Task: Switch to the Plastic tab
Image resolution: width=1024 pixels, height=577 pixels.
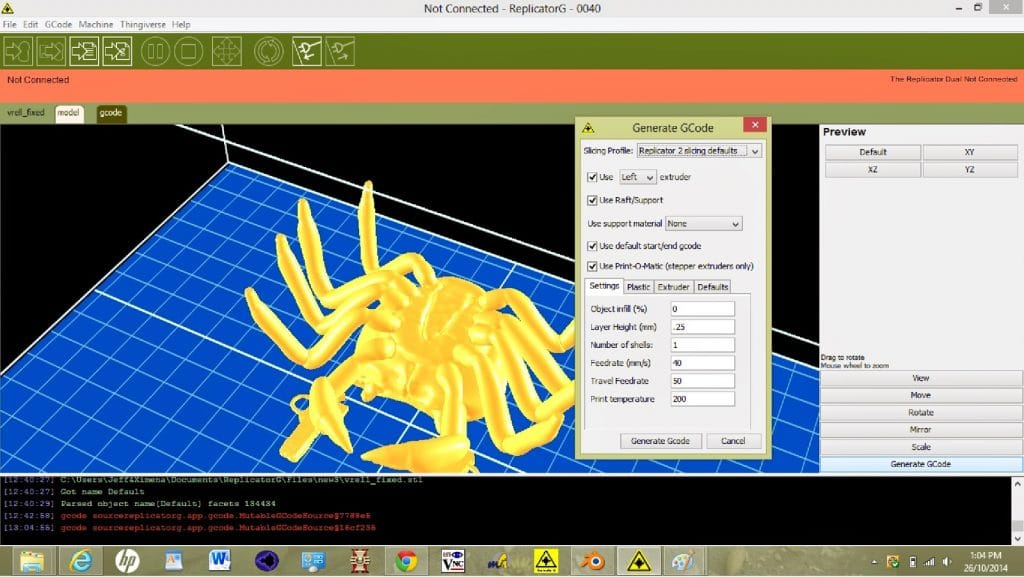Action: coord(638,287)
